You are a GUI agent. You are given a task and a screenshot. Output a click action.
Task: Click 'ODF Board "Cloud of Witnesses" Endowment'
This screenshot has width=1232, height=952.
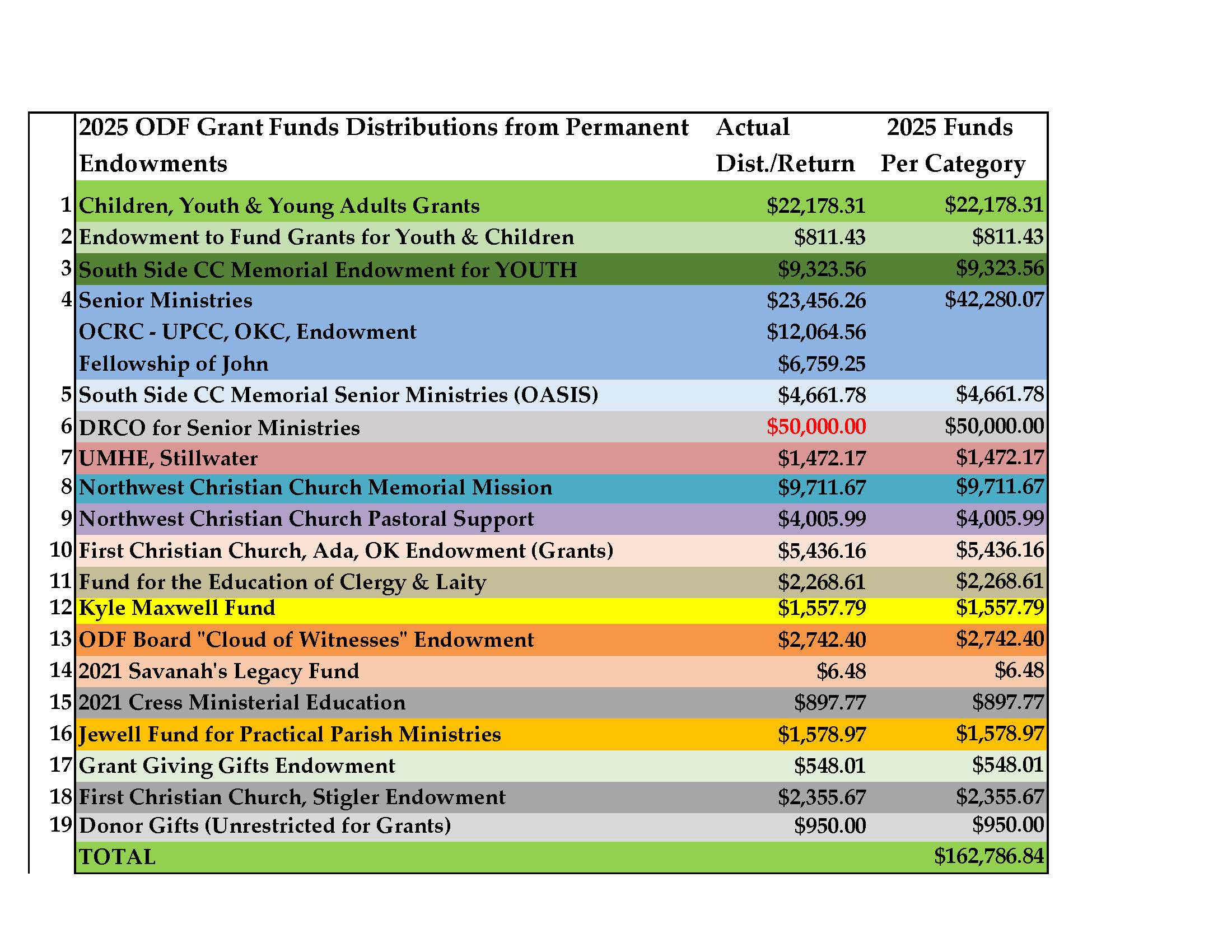pyautogui.click(x=306, y=640)
